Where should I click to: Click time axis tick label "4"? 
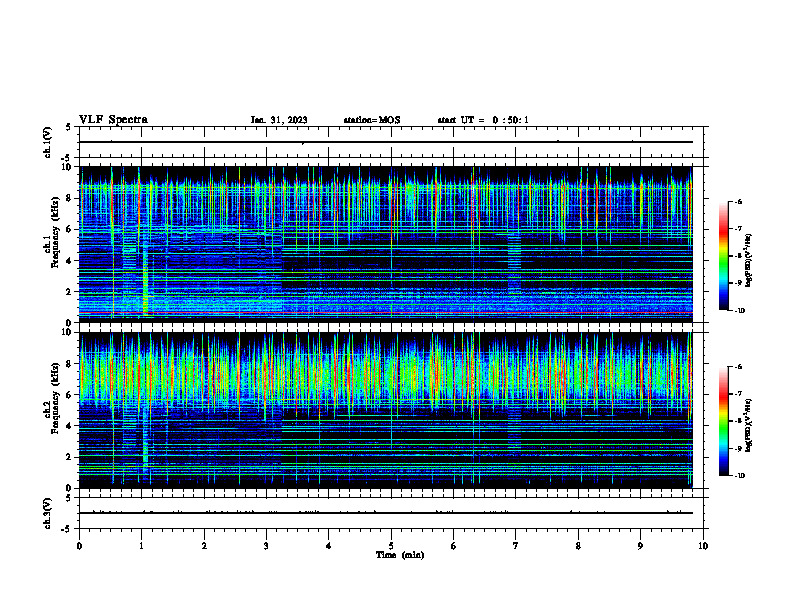[329, 546]
